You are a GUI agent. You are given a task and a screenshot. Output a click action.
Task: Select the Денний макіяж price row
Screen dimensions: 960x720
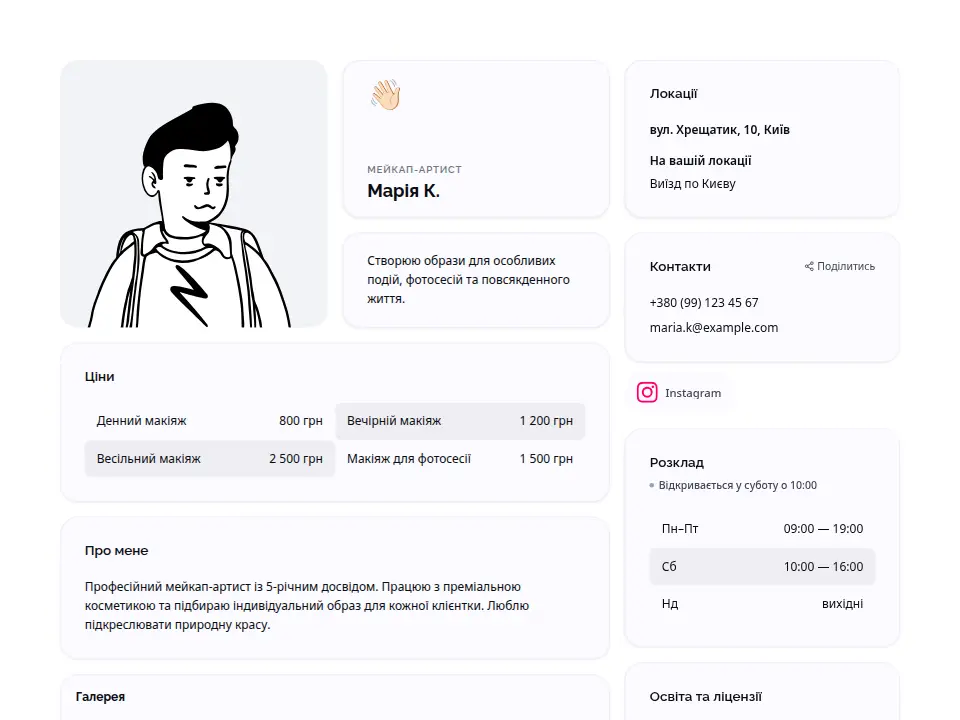[209, 421]
